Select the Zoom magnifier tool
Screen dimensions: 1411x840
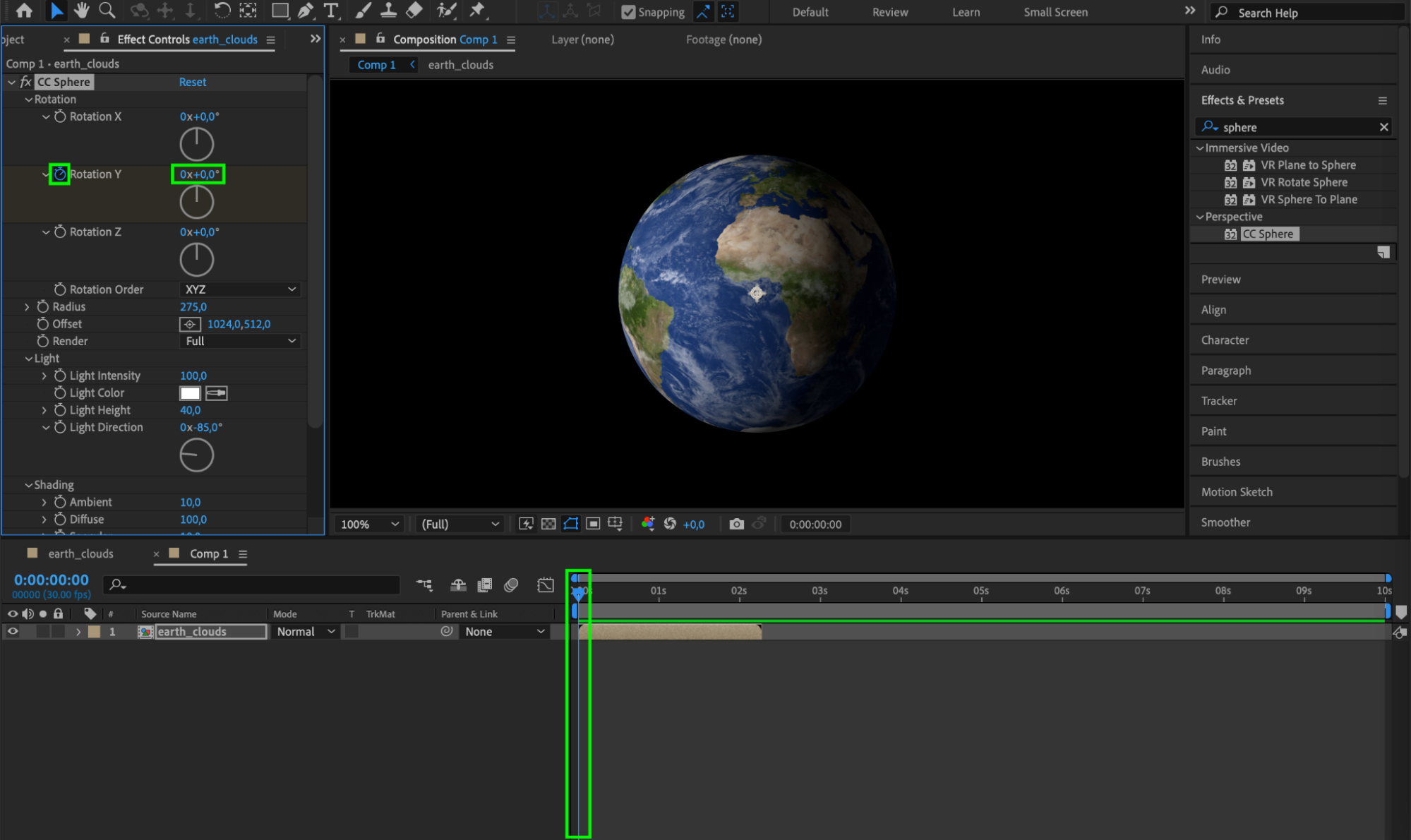[x=107, y=11]
